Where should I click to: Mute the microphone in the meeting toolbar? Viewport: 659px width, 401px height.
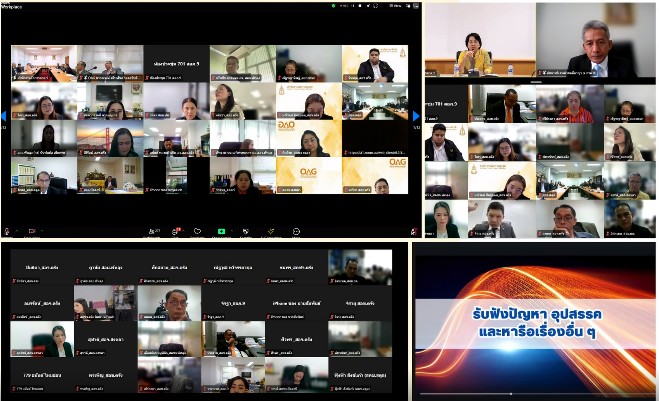pyautogui.click(x=8, y=231)
